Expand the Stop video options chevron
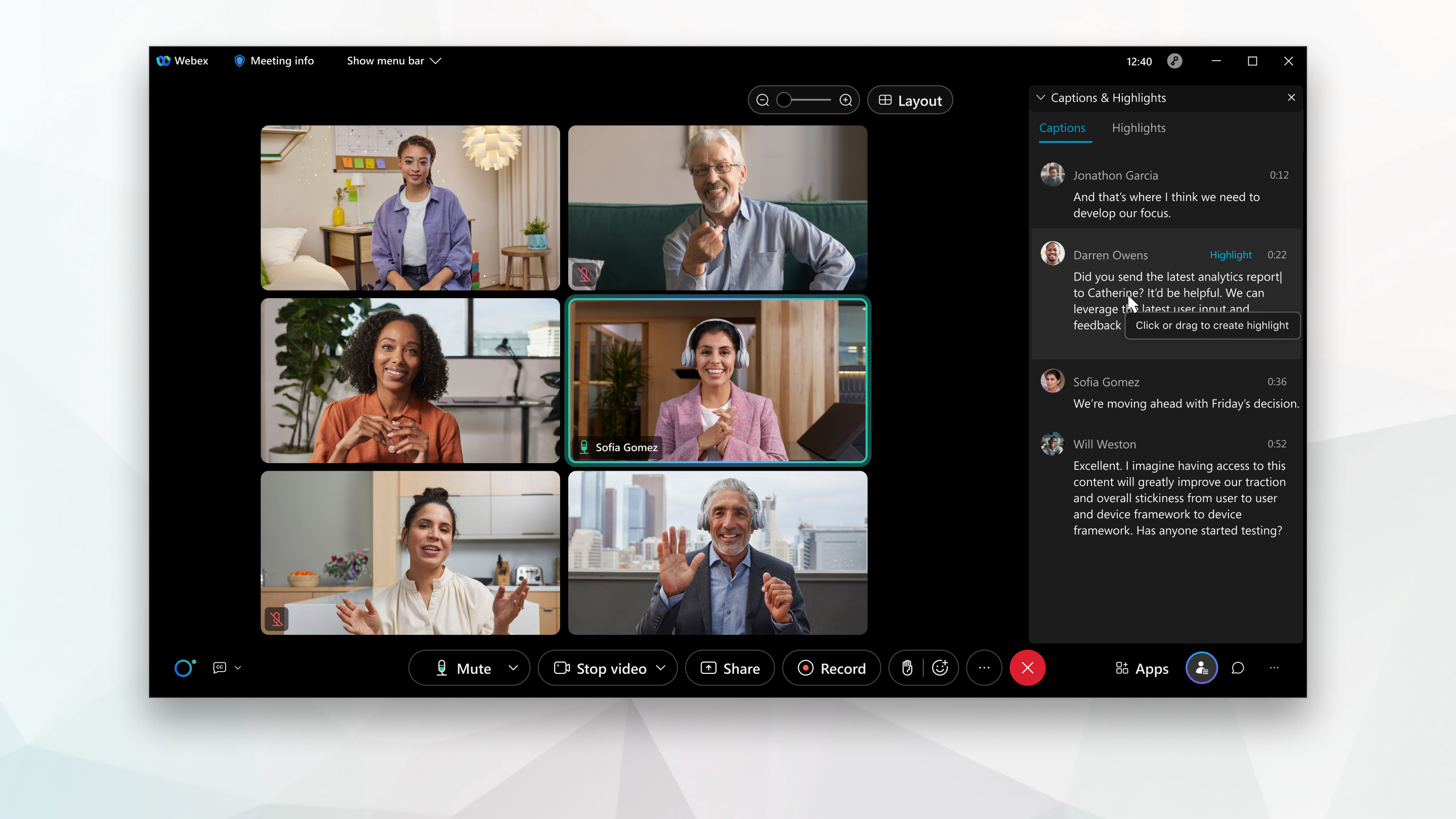Screen dimensions: 1456x819 (x=660, y=668)
